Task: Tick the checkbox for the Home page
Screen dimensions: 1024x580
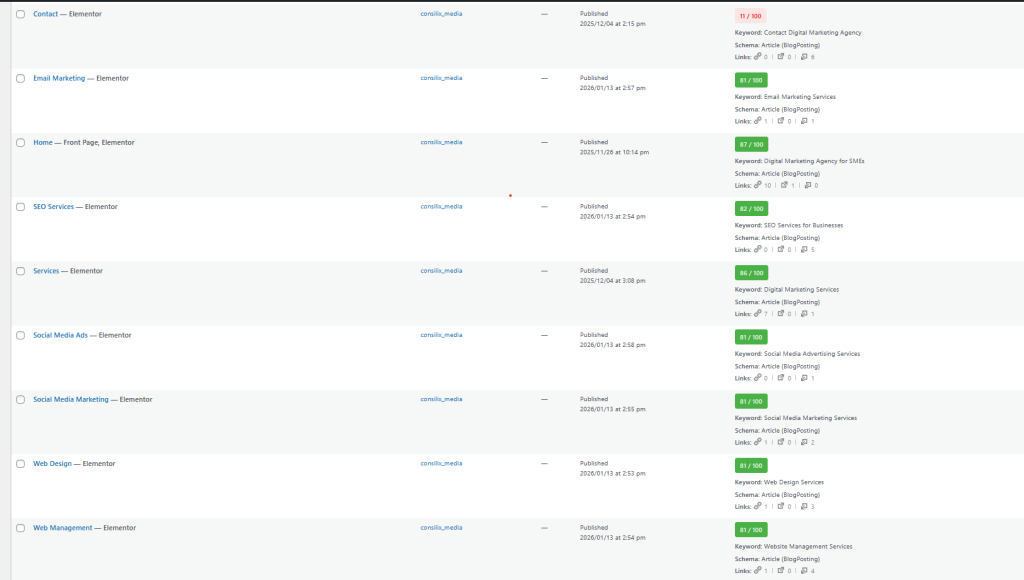Action: (20, 143)
